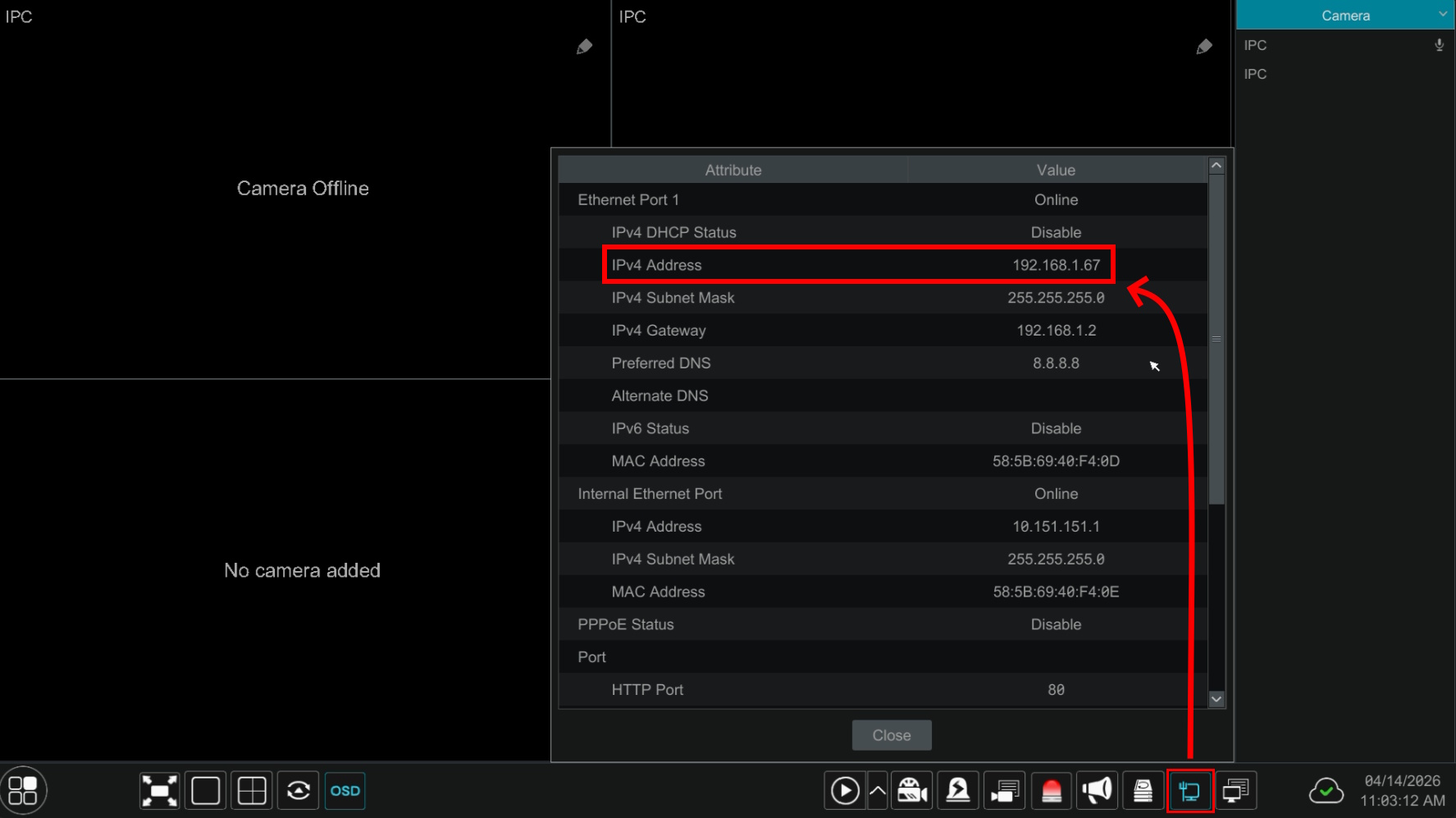Enter full screen view mode
The width and height of the screenshot is (1456, 818).
pos(159,791)
